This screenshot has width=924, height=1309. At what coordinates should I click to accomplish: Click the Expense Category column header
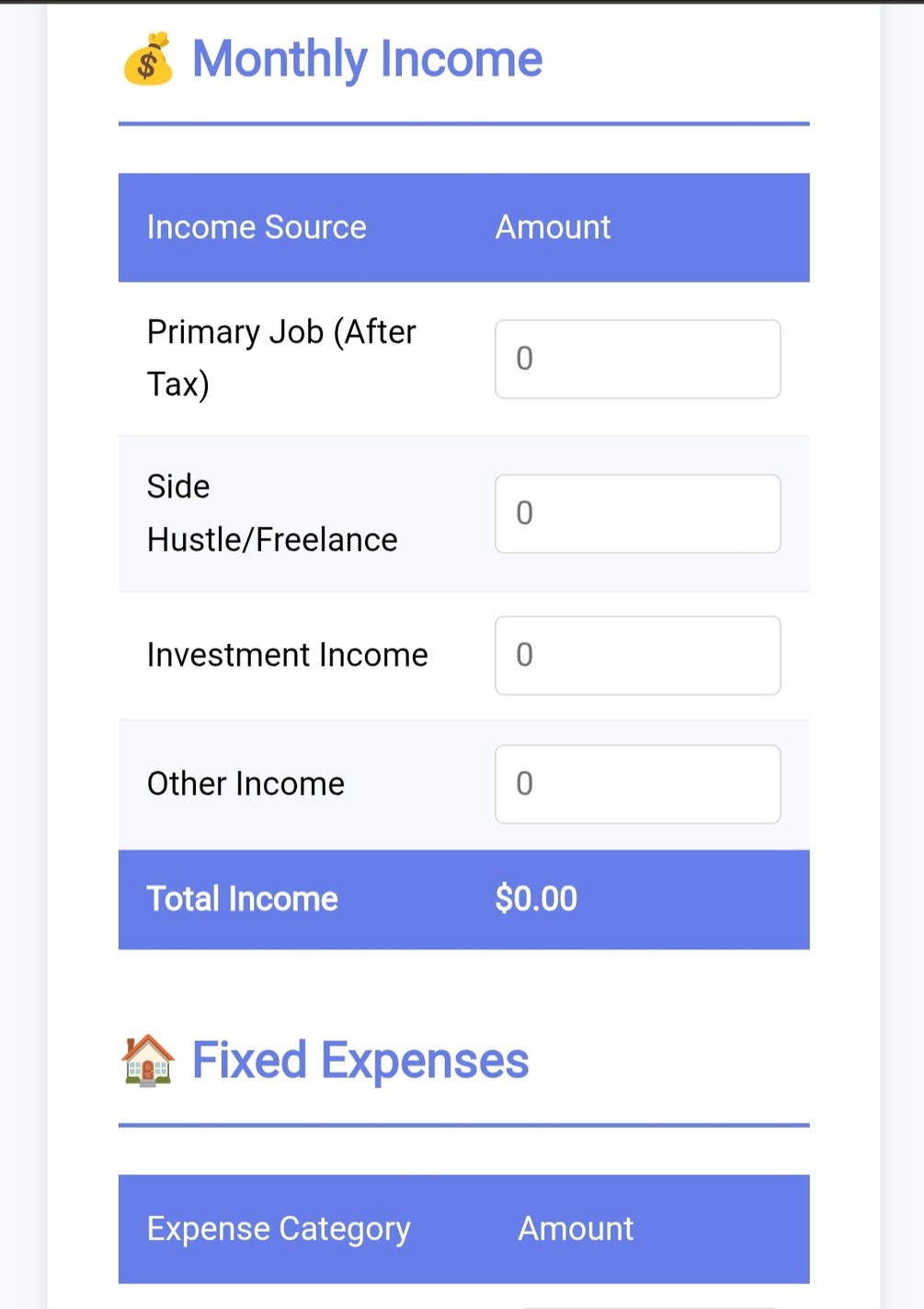(279, 1229)
